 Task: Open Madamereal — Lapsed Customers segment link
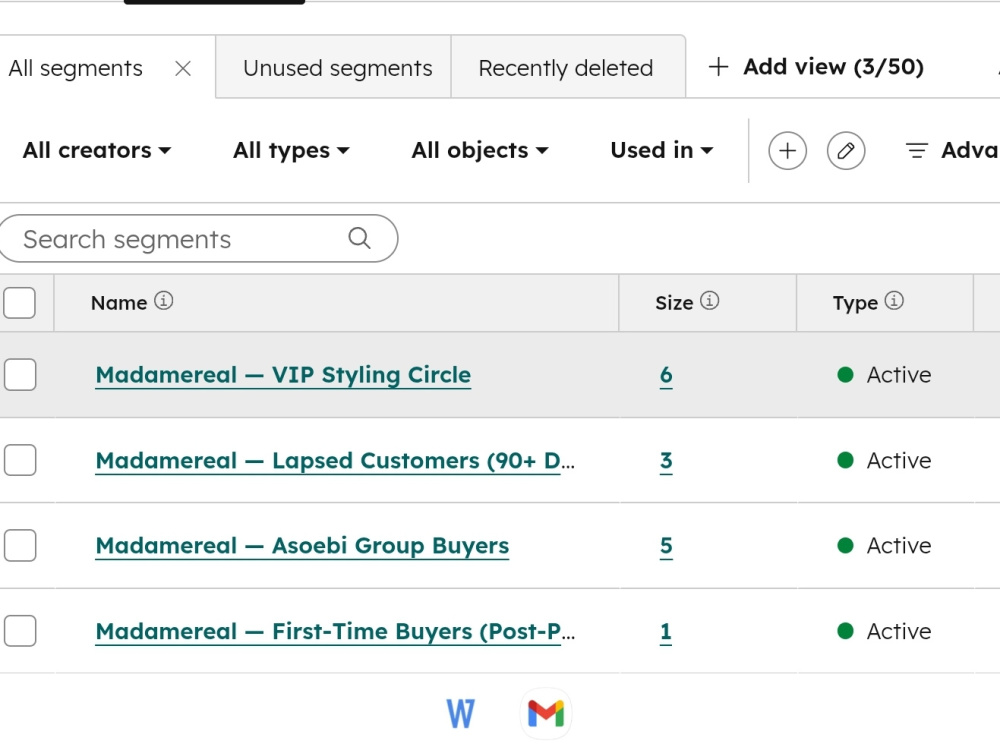tap(335, 460)
